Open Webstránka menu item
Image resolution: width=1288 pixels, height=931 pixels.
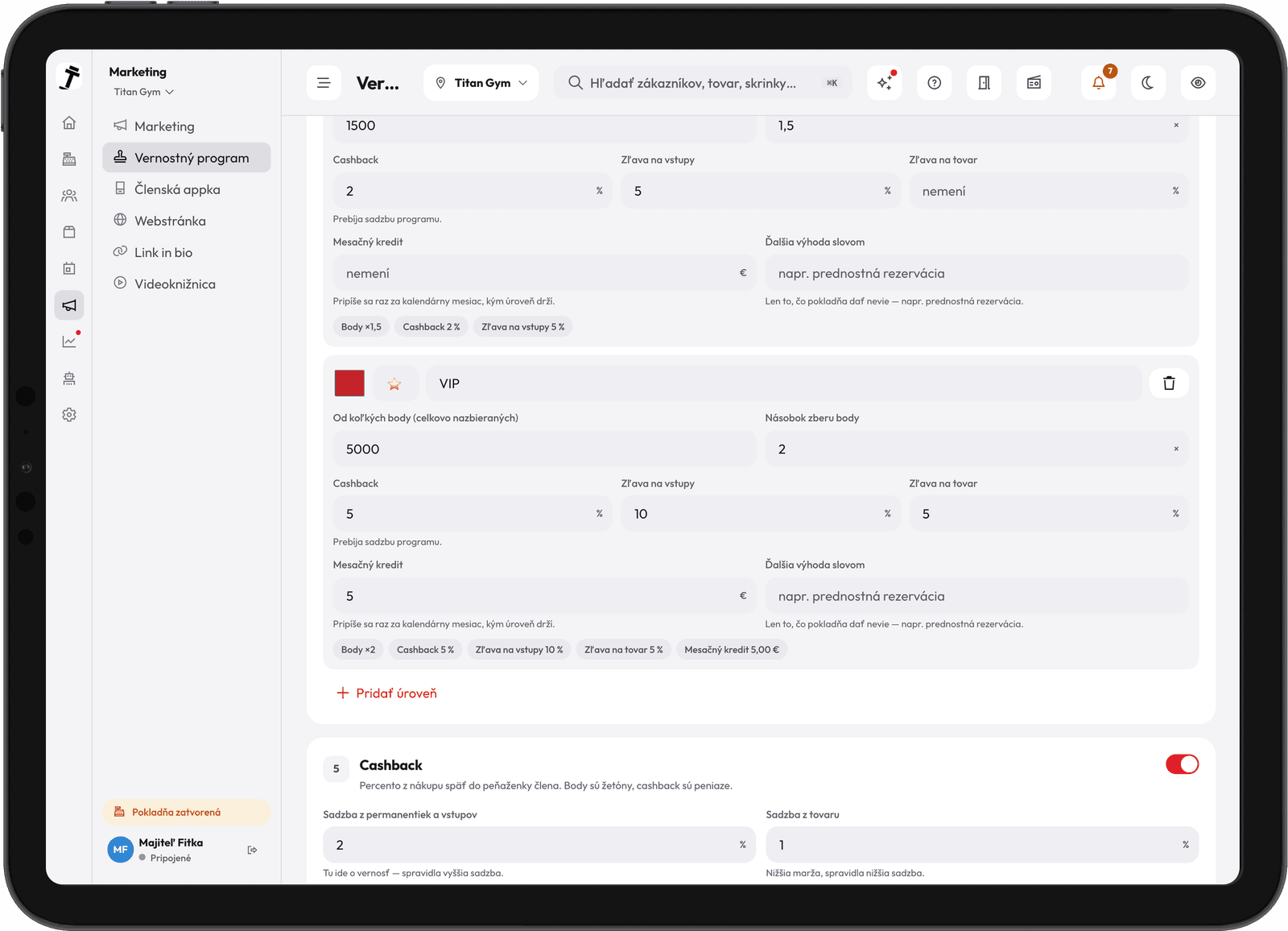[187, 221]
